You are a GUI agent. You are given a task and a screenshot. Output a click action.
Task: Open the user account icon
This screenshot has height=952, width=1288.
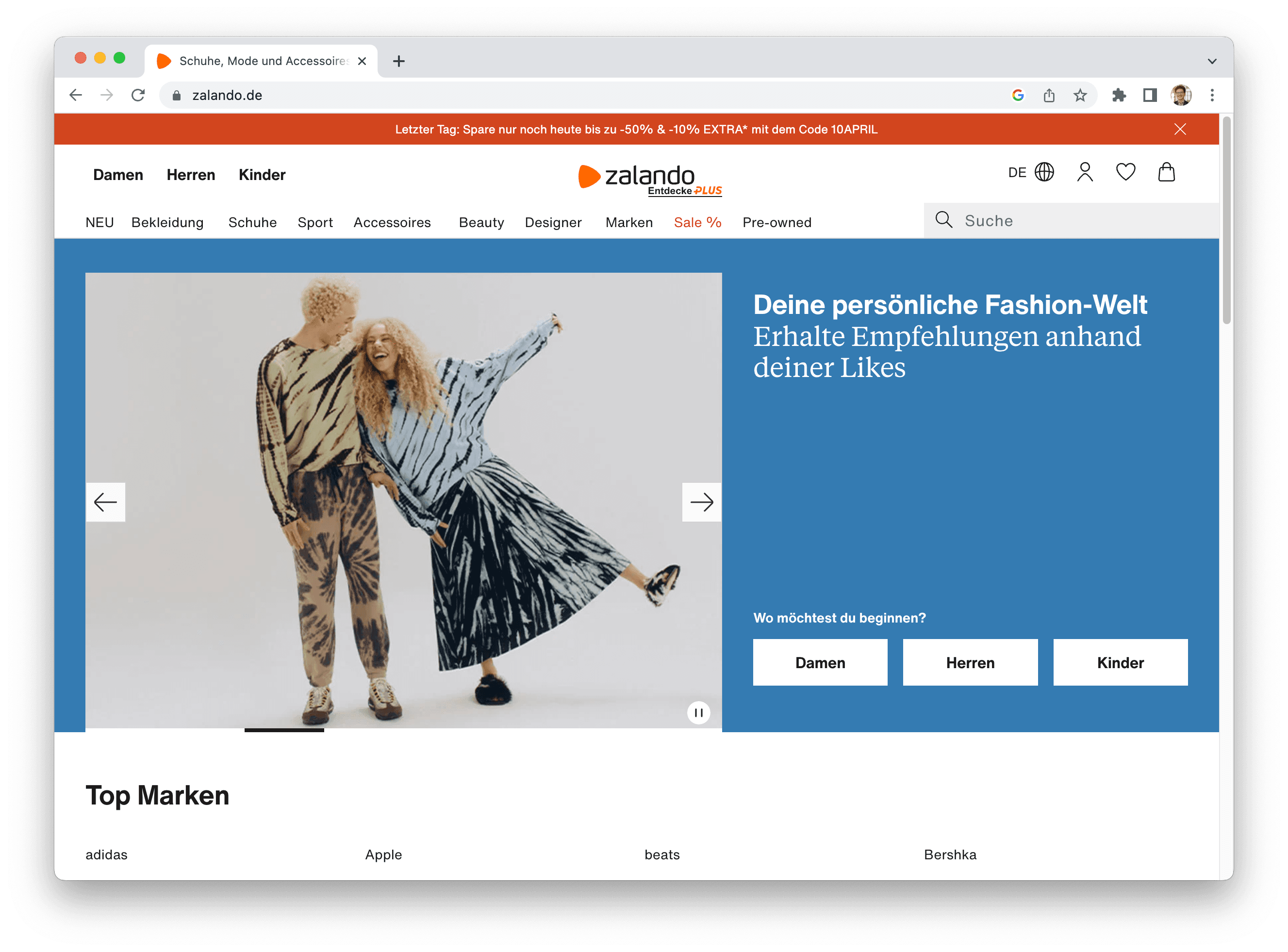click(1085, 172)
